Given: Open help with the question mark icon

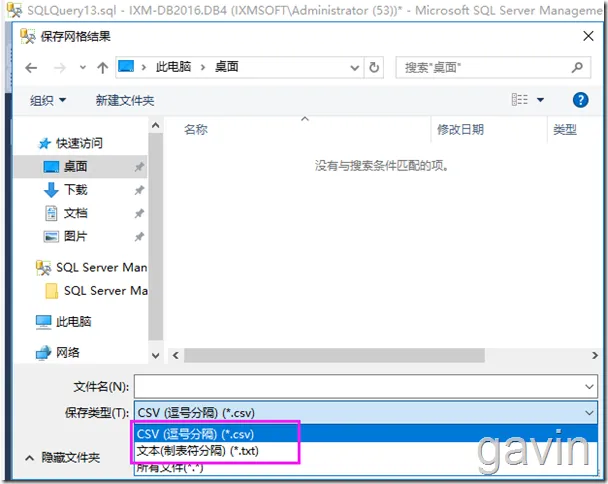Looking at the screenshot, I should click(580, 100).
